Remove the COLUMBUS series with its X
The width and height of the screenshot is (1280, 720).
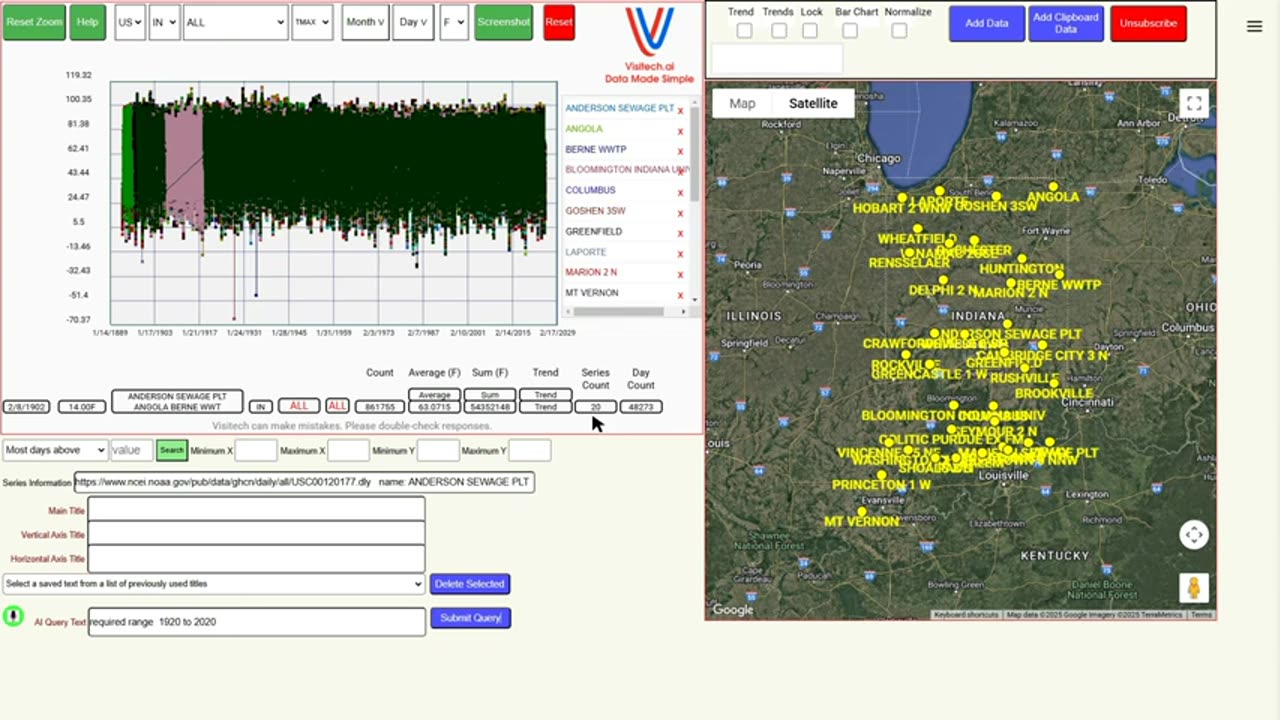(x=680, y=192)
